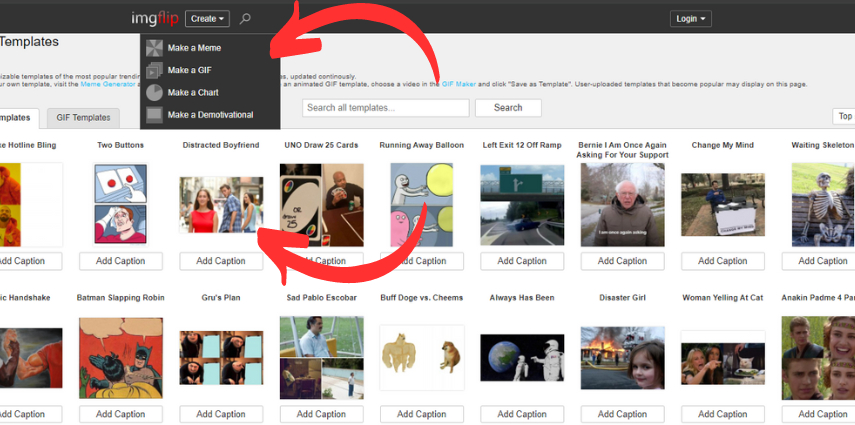
Task: Open the Create dropdown menu
Action: tap(208, 18)
